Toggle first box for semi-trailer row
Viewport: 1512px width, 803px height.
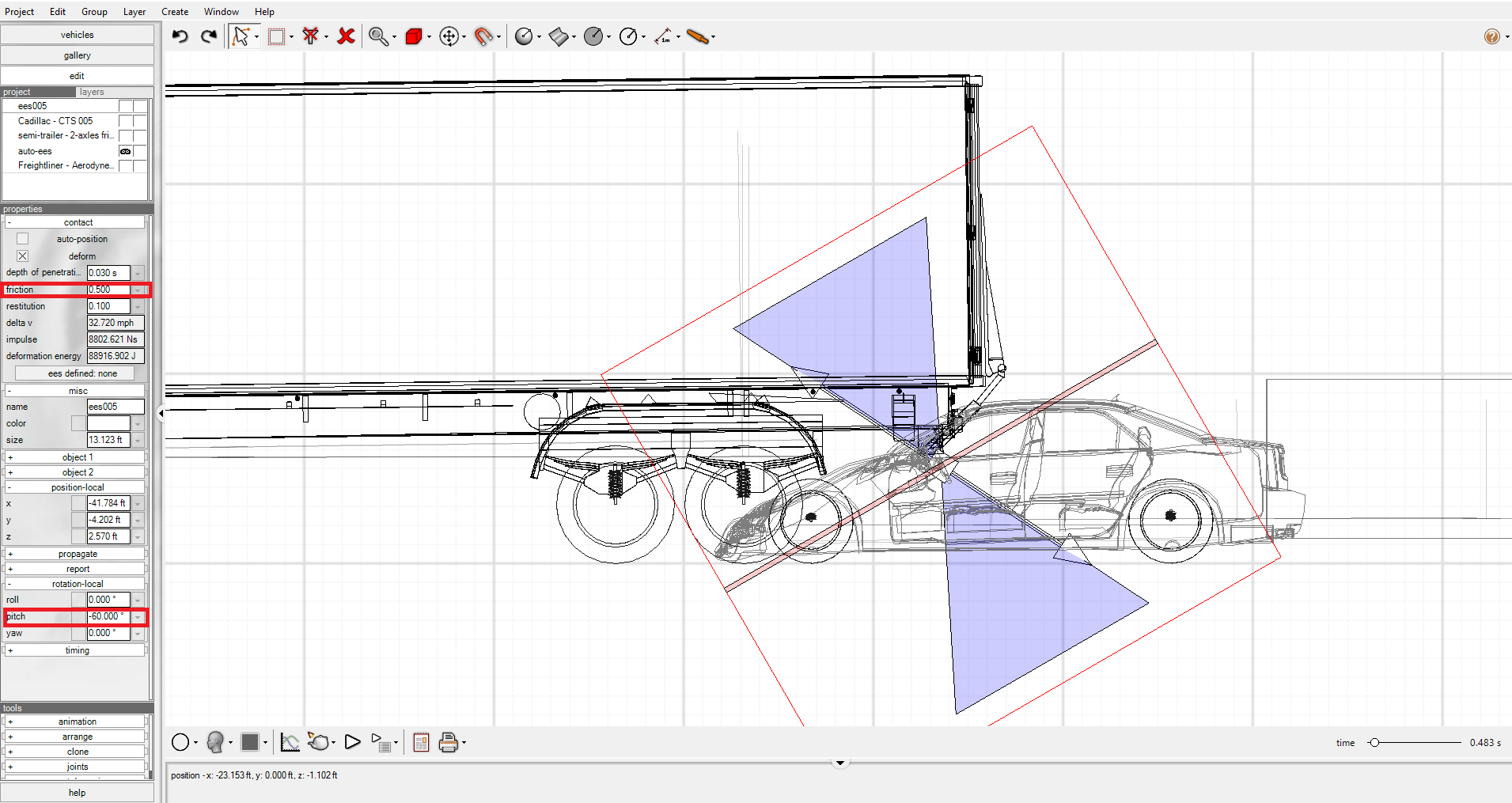pos(125,136)
